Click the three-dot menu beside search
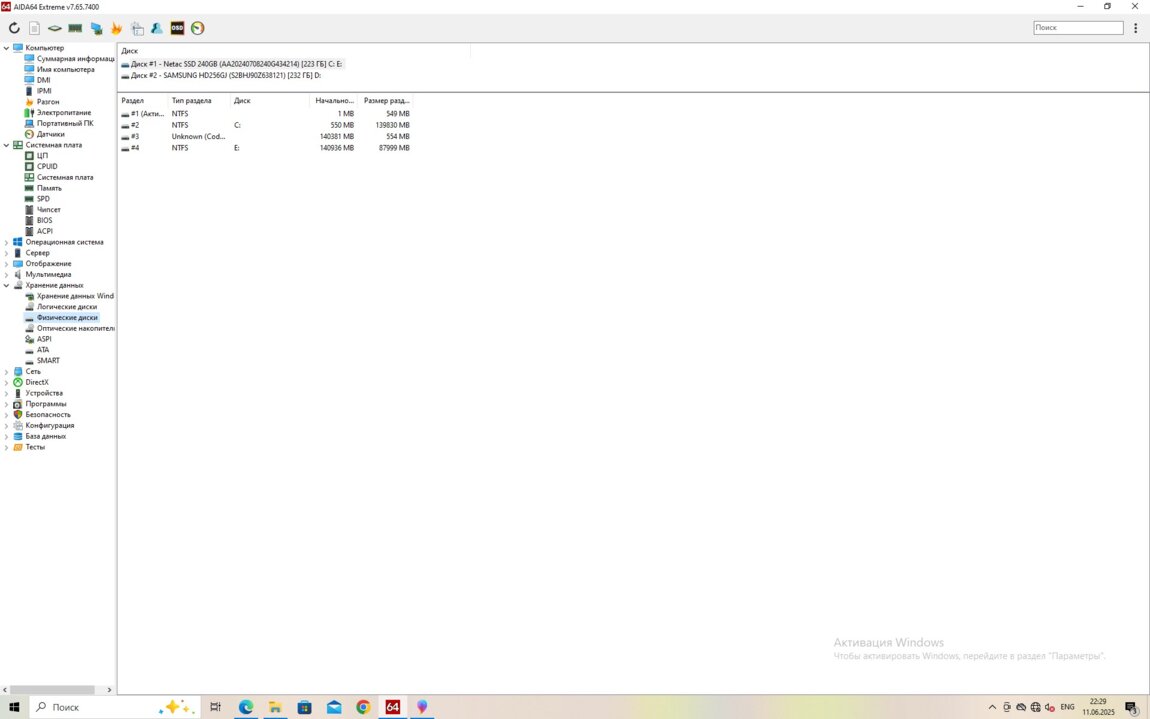The image size is (1150, 719). [1136, 28]
